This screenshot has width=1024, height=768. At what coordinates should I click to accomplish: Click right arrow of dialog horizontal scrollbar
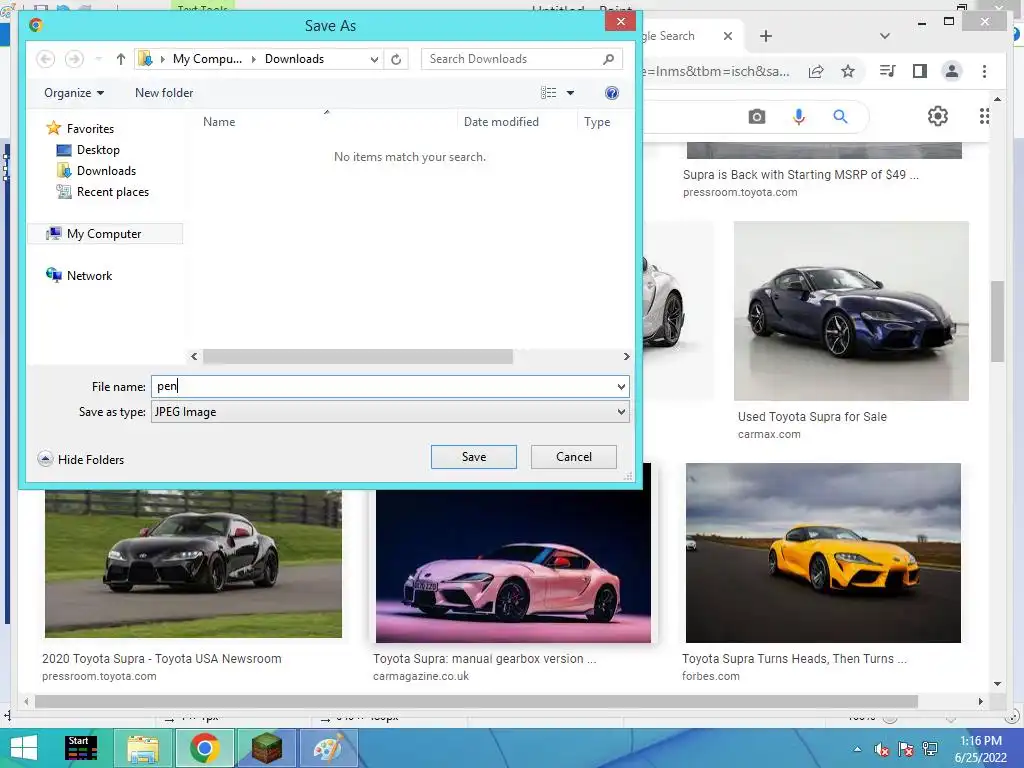(626, 357)
